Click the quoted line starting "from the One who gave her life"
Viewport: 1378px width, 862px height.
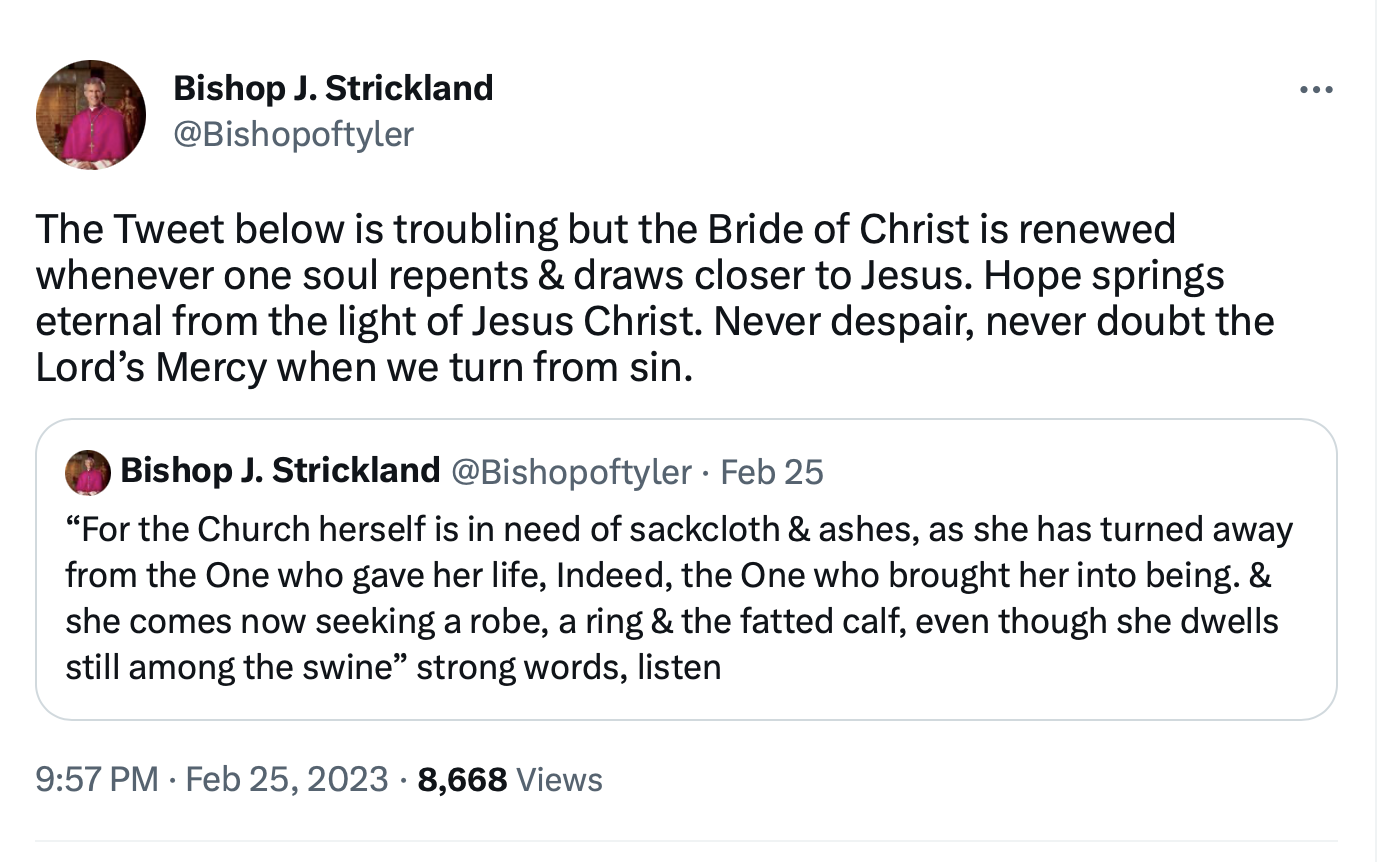(x=669, y=576)
